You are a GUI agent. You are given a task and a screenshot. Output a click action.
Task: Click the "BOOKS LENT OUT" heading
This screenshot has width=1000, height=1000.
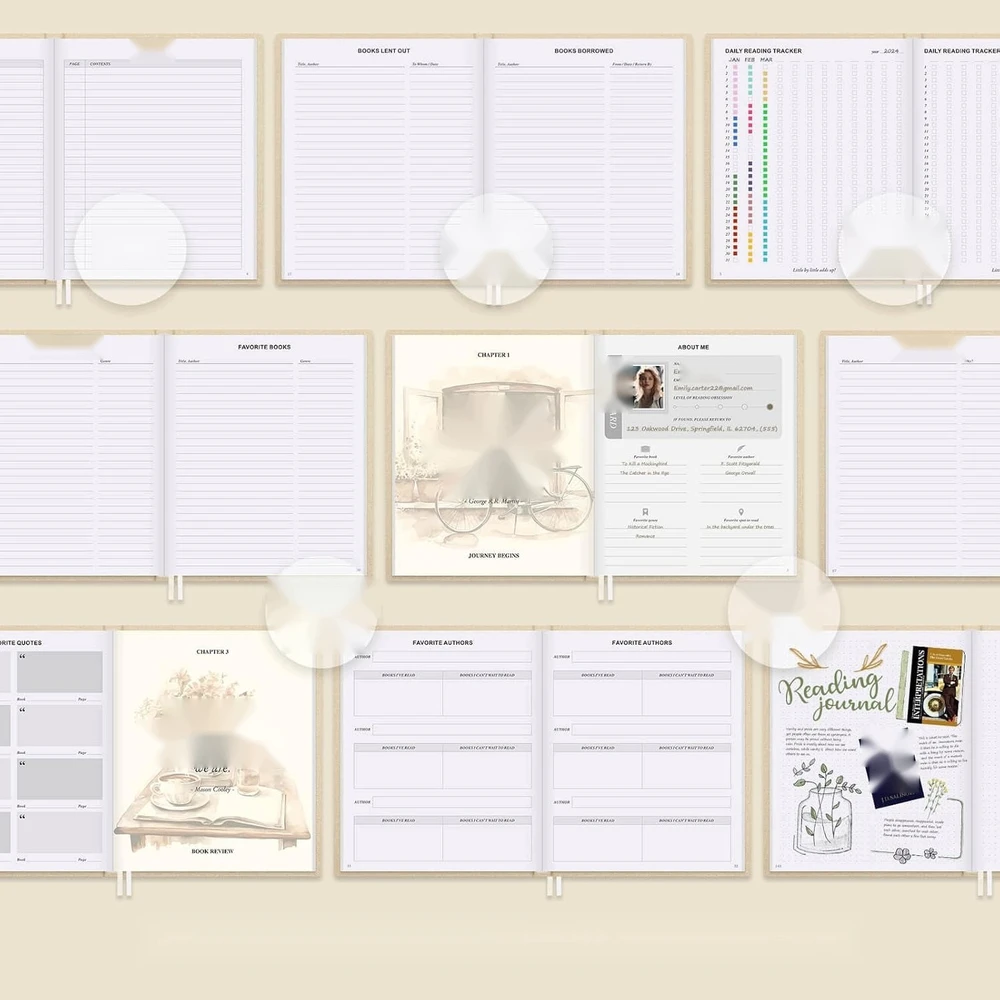pyautogui.click(x=383, y=50)
